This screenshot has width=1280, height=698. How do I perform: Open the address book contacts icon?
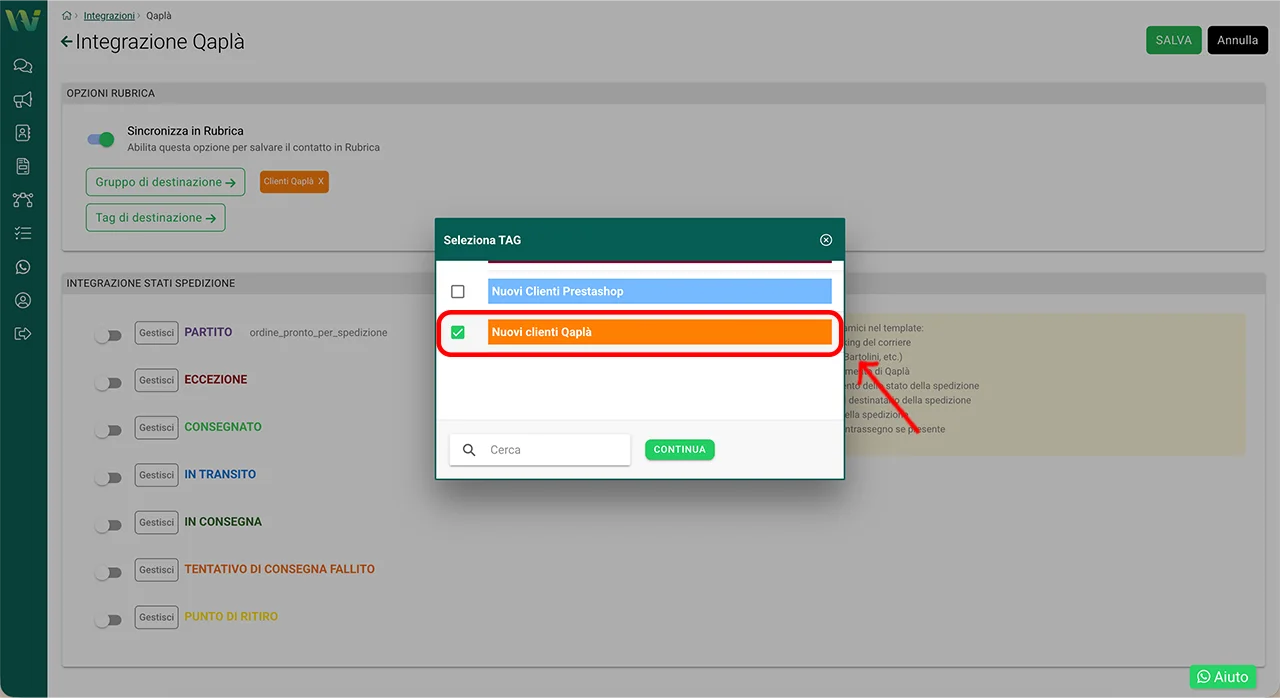pos(23,133)
